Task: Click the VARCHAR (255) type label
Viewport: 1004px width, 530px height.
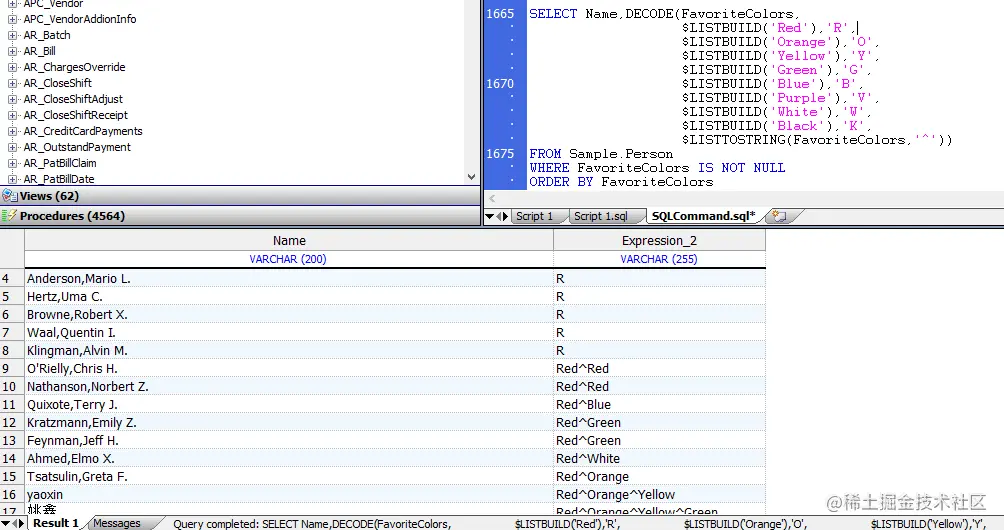Action: (x=659, y=259)
